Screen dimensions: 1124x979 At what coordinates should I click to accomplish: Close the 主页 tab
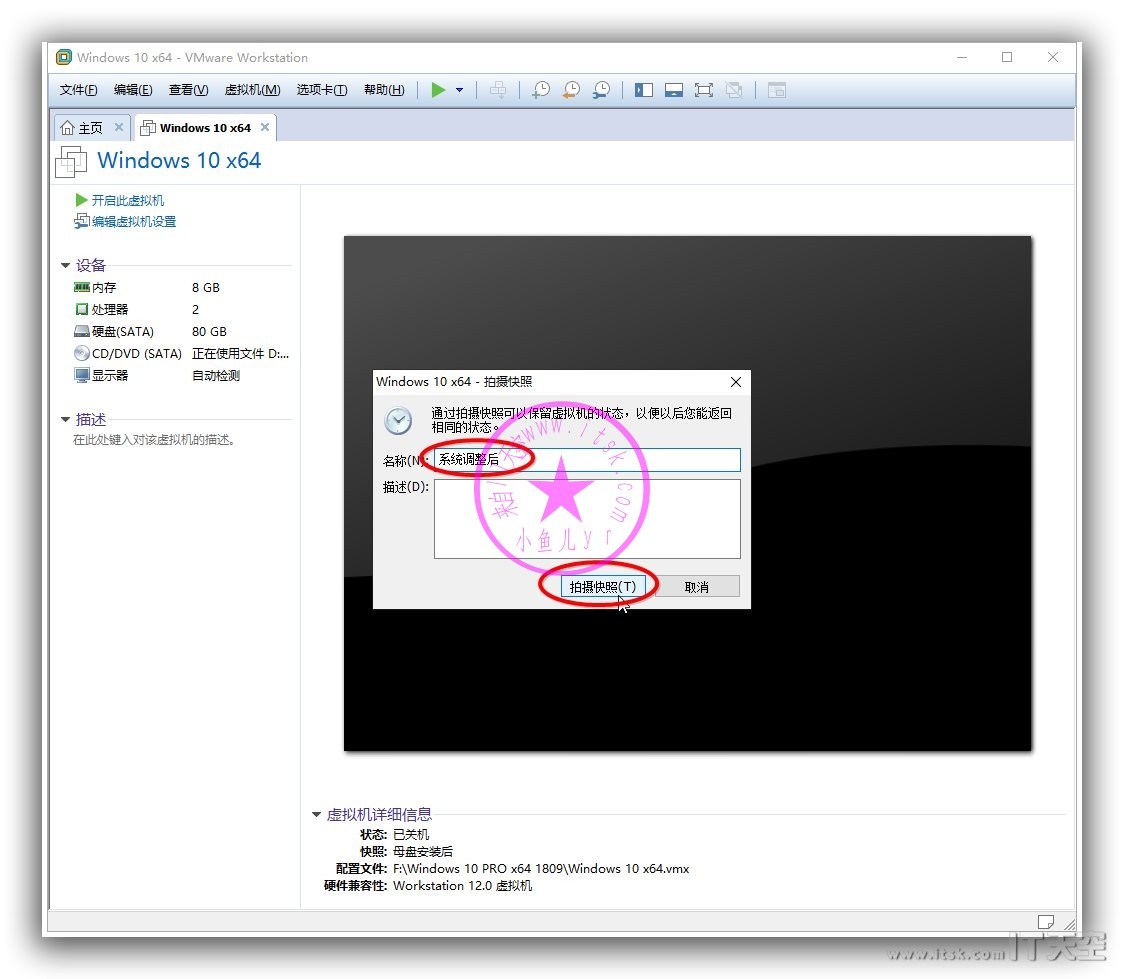tap(119, 127)
